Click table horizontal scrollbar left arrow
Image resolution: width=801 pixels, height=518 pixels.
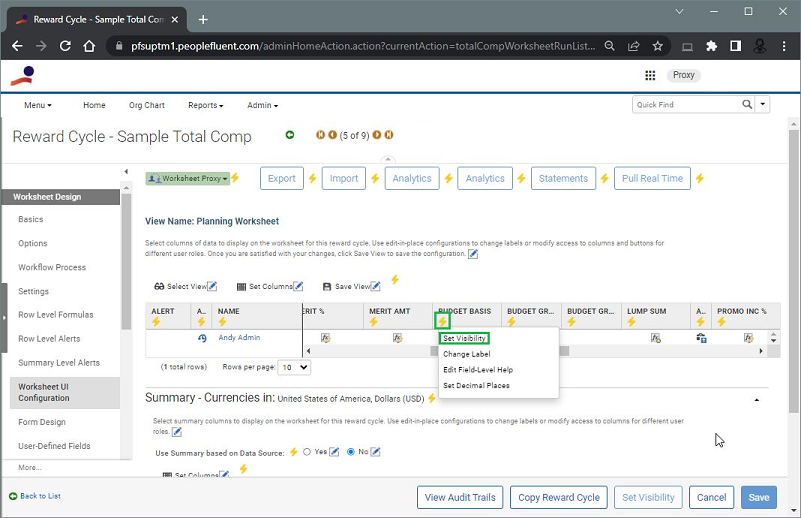click(308, 351)
